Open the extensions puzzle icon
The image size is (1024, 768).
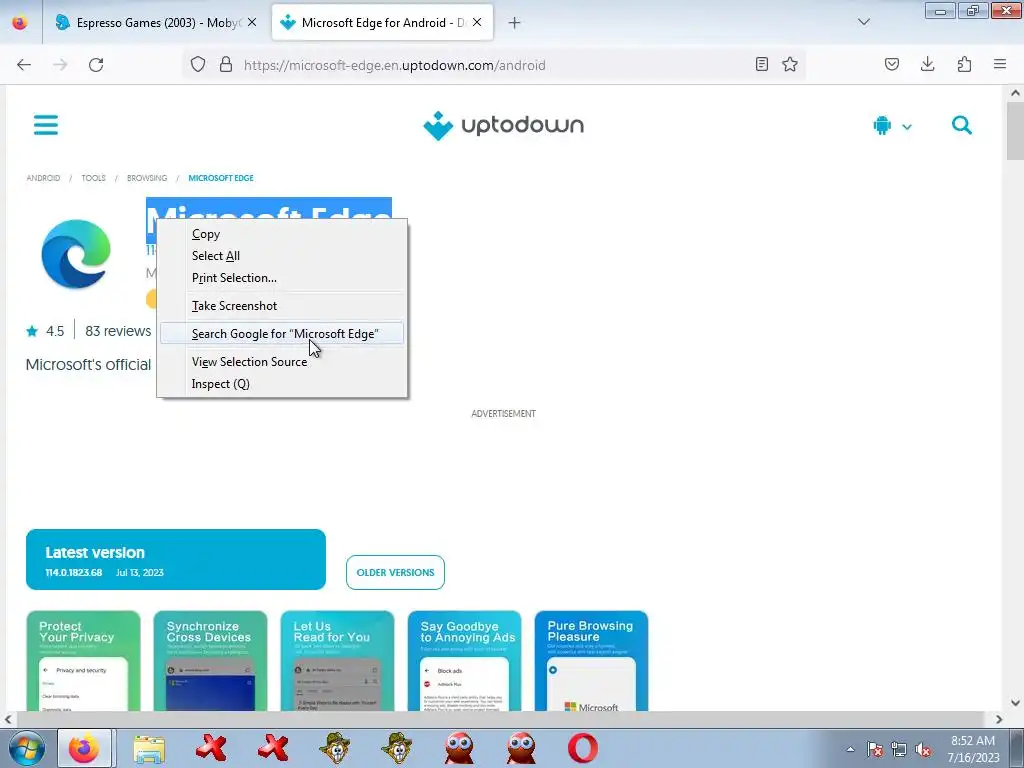pos(964,65)
